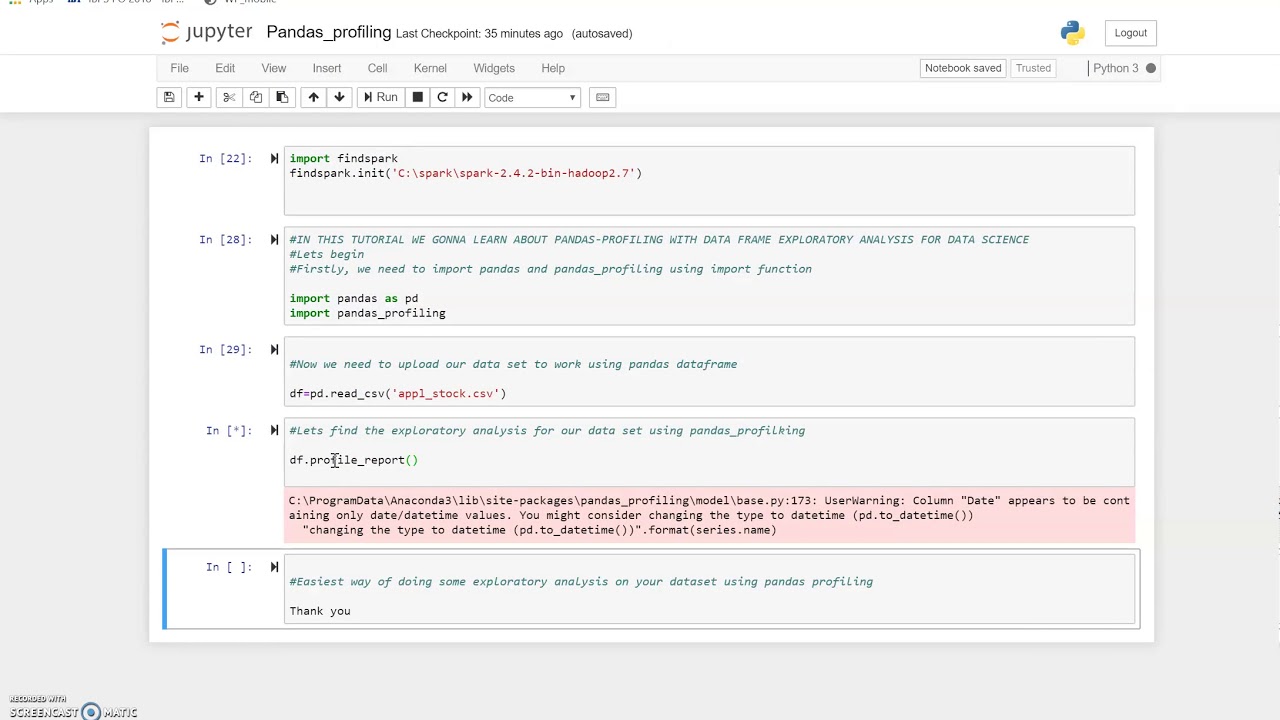This screenshot has height=720, width=1280.
Task: Open the cell type Code dropdown
Action: (532, 97)
